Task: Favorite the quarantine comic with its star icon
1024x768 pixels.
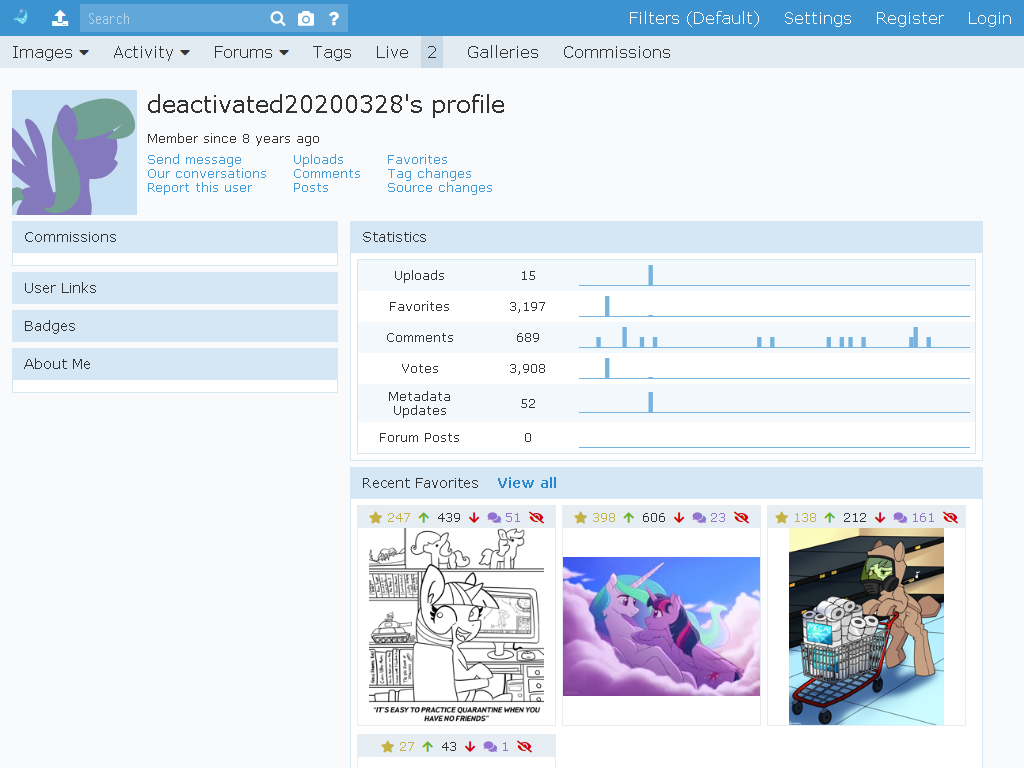Action: pos(376,518)
